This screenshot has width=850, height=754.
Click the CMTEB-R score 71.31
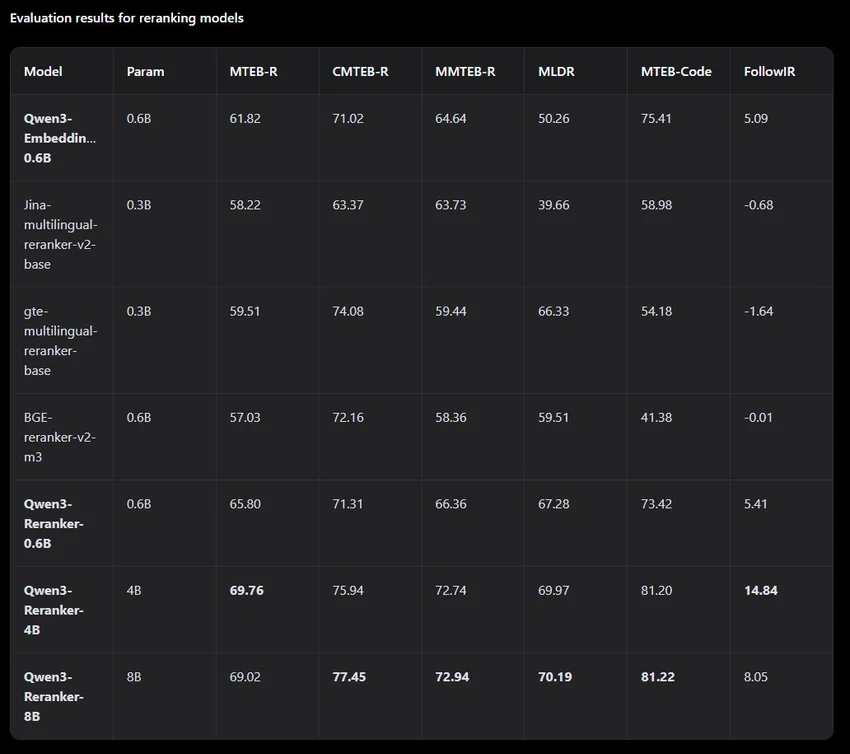coord(348,504)
